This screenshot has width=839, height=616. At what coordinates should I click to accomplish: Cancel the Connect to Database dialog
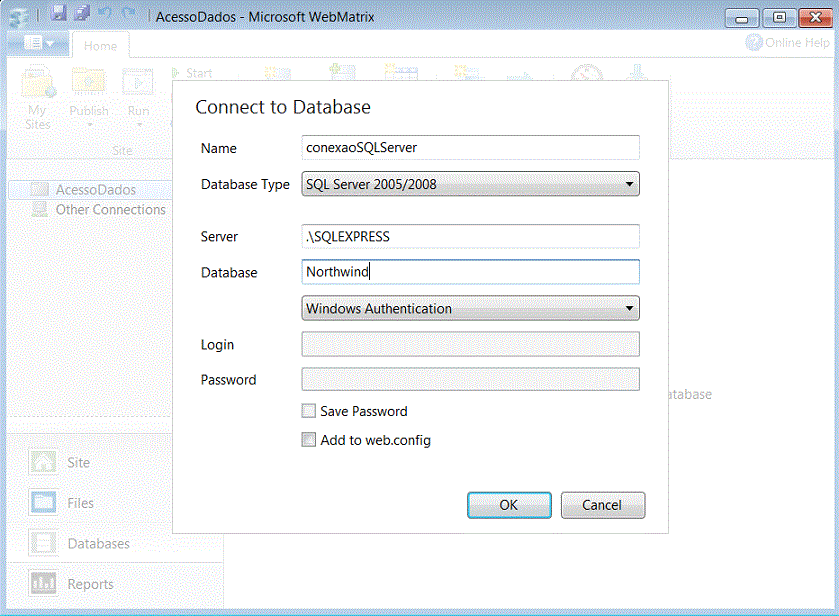pyautogui.click(x=603, y=505)
